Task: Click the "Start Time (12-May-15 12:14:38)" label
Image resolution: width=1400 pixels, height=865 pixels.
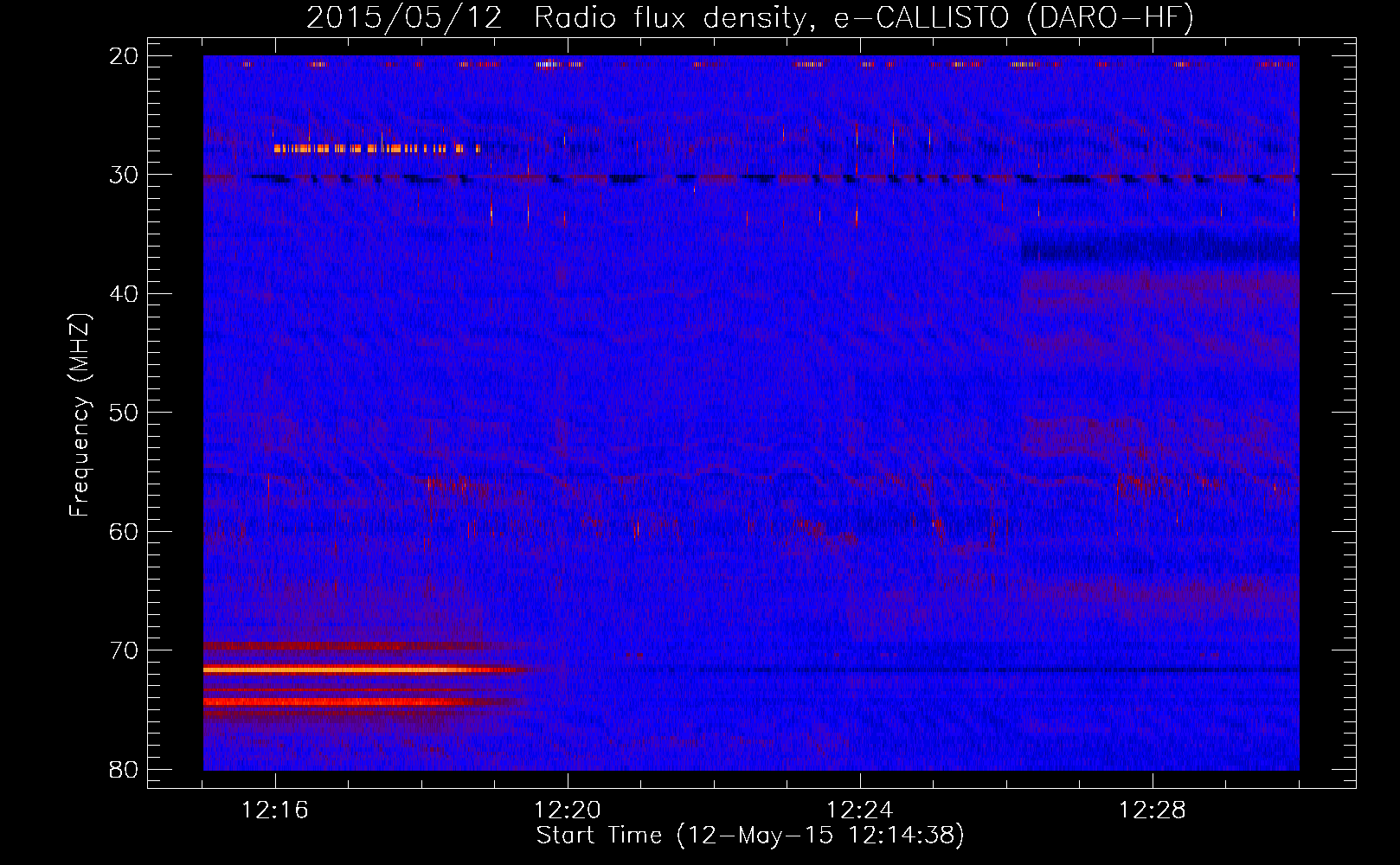Action: [750, 836]
